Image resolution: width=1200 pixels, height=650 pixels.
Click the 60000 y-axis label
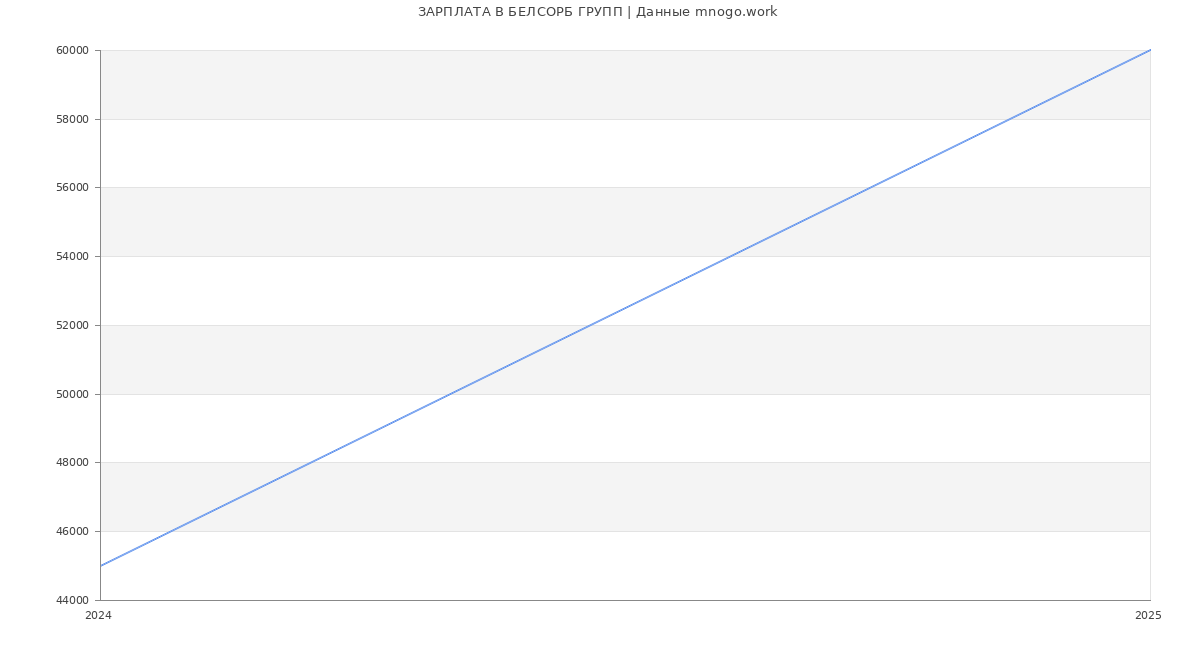pos(72,50)
